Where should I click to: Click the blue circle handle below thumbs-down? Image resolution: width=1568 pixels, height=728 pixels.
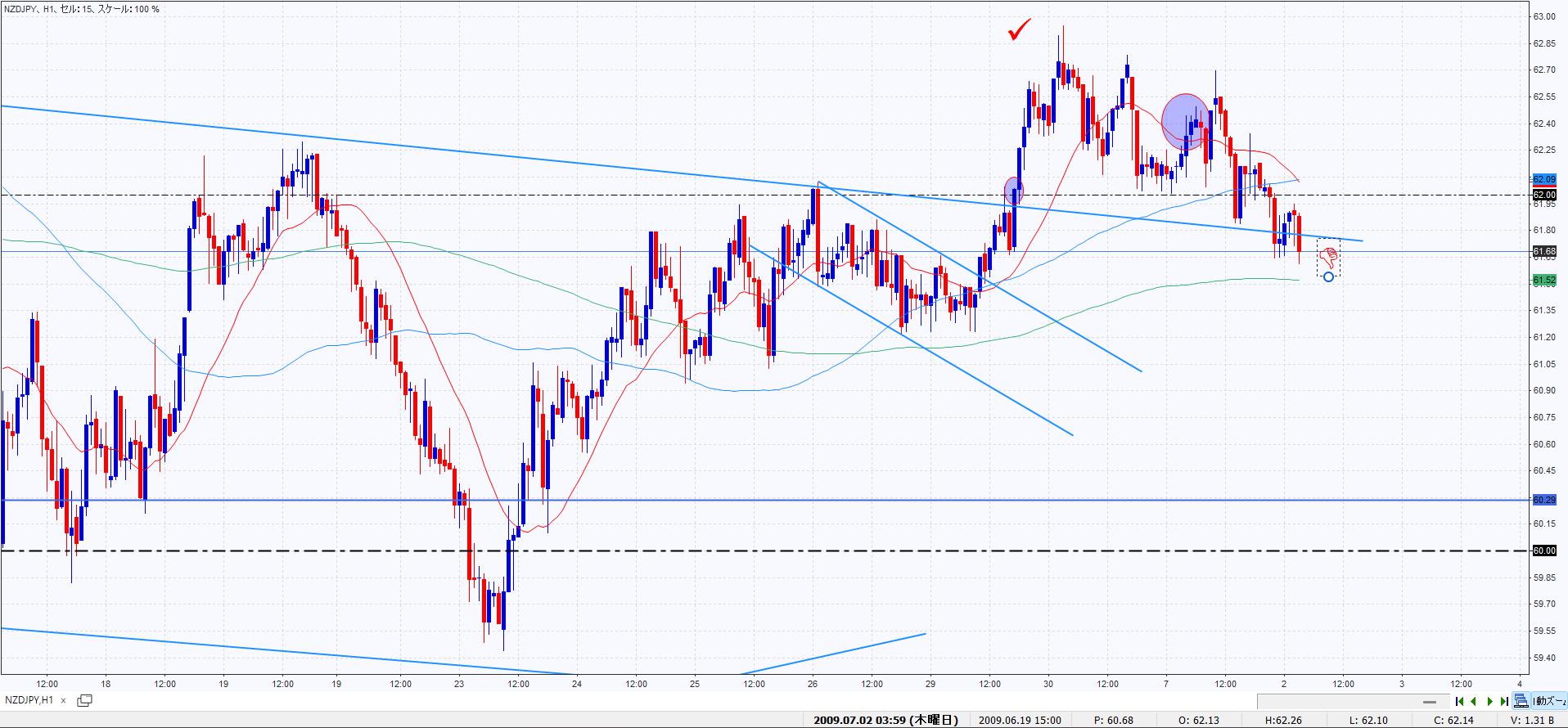pyautogui.click(x=1328, y=276)
